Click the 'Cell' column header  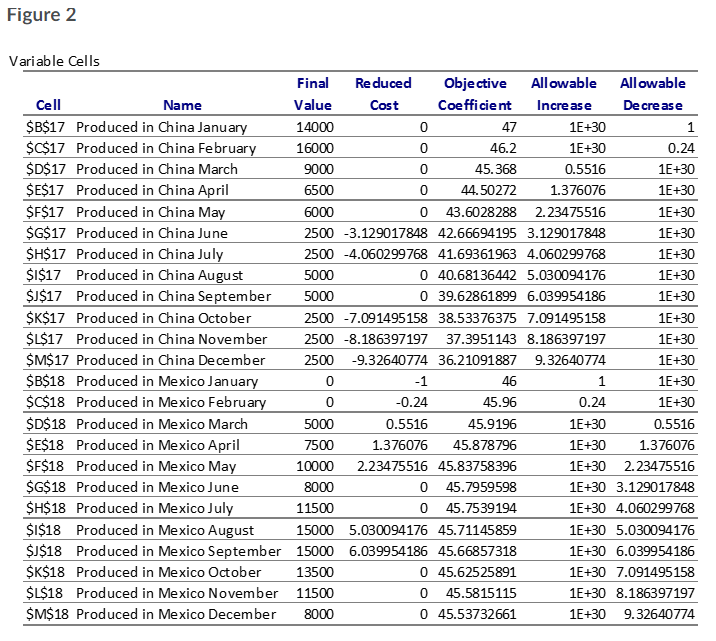coord(48,105)
